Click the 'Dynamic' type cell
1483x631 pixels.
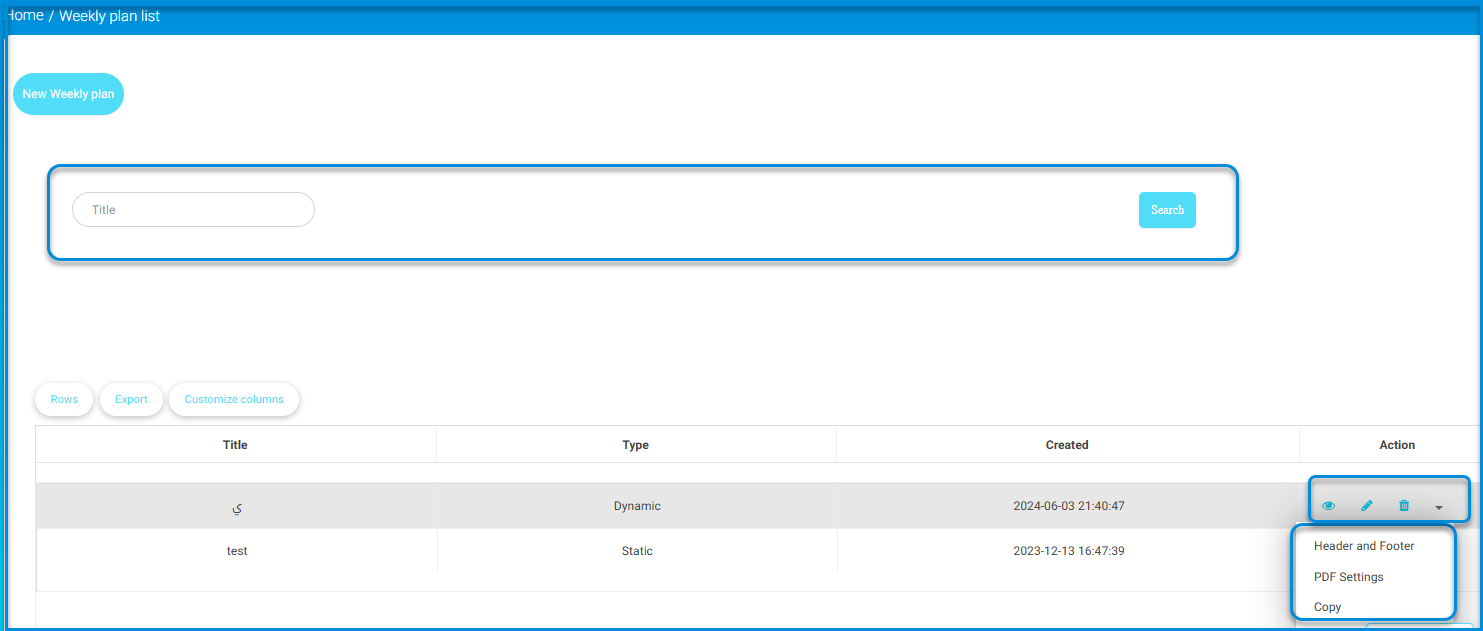[x=637, y=506]
